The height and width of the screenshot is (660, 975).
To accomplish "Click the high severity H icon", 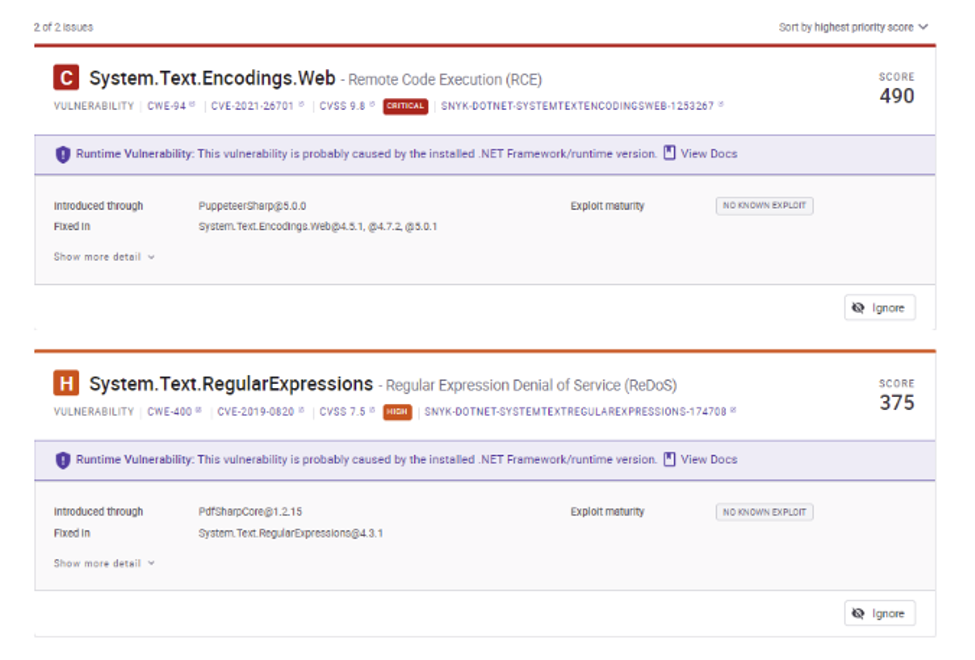I will 66,384.
